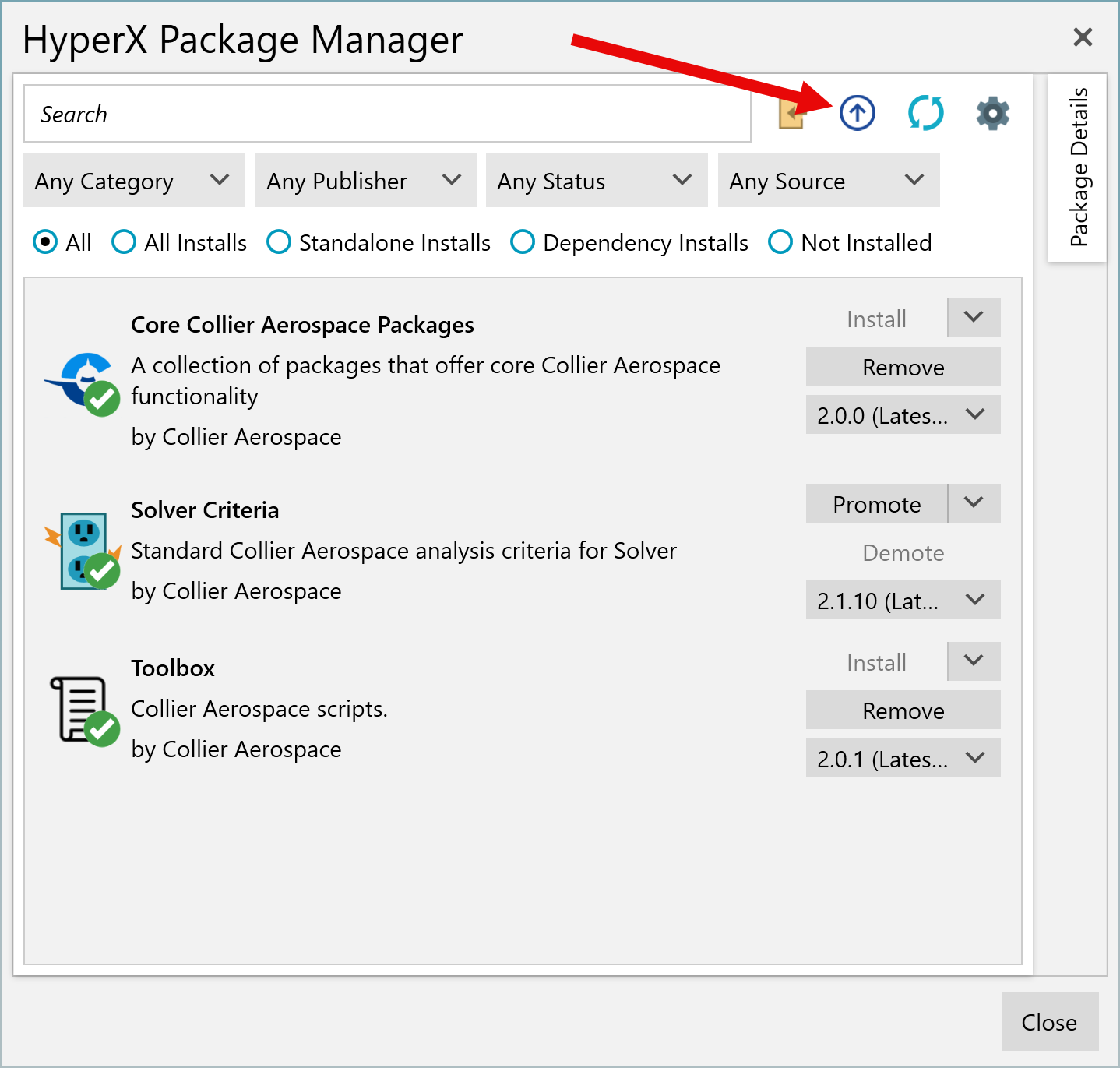Expand Install options arrow for Toolbox
Image resolution: width=1120 pixels, height=1068 pixels.
(x=974, y=661)
